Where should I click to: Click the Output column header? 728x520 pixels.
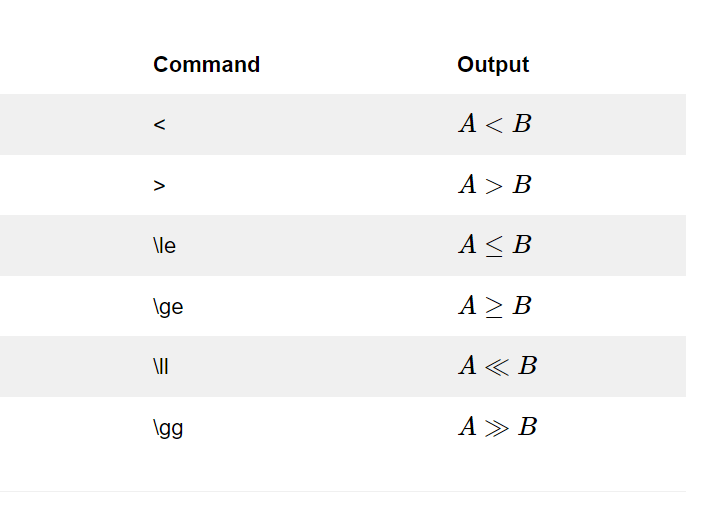[x=493, y=65]
